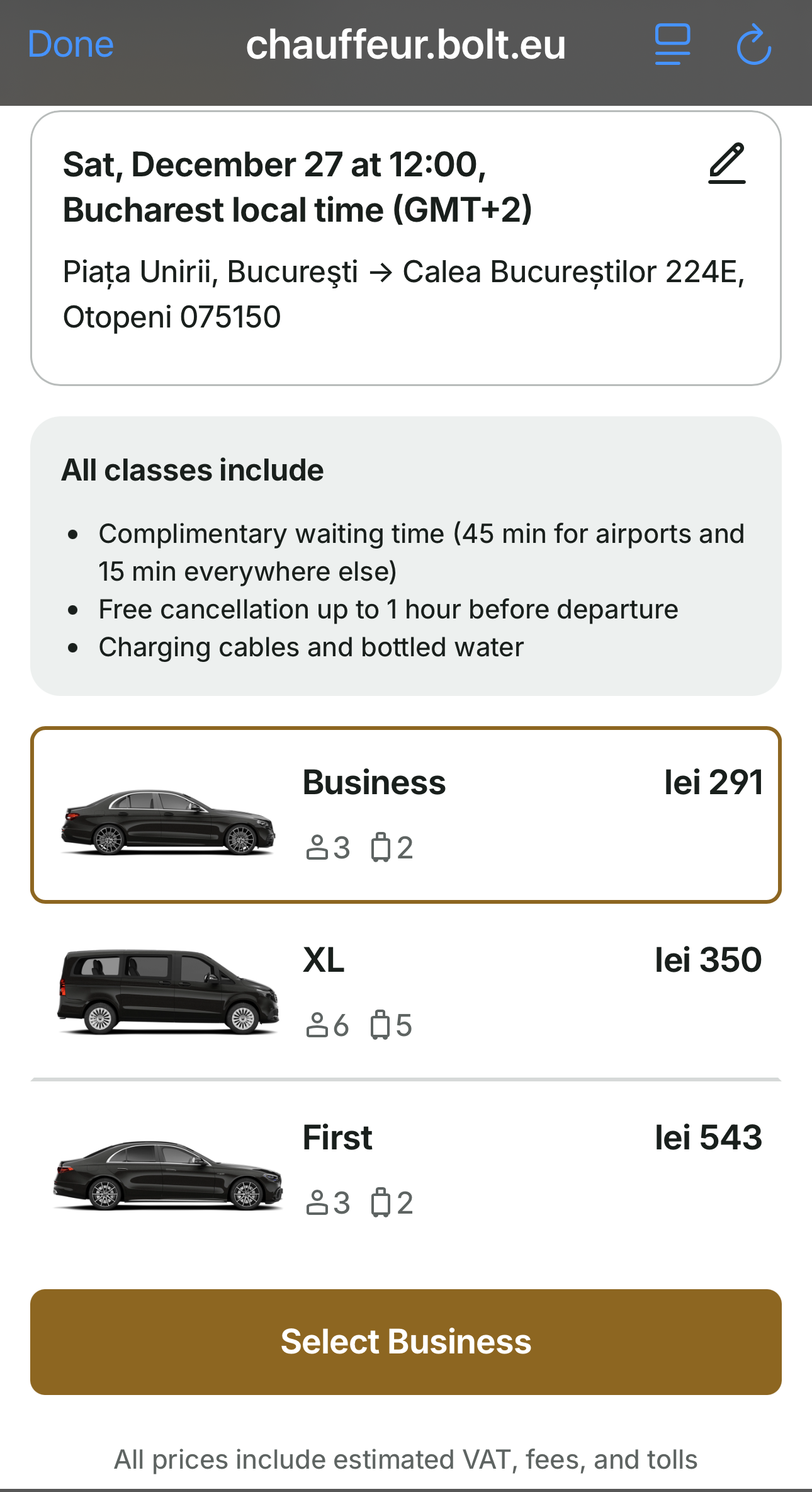Tap the lei 291 price

pos(713,783)
